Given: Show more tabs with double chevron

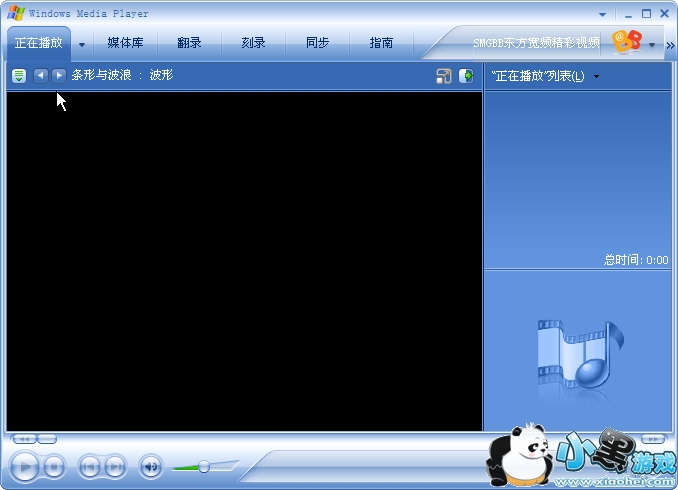Looking at the screenshot, I should pyautogui.click(x=670, y=45).
